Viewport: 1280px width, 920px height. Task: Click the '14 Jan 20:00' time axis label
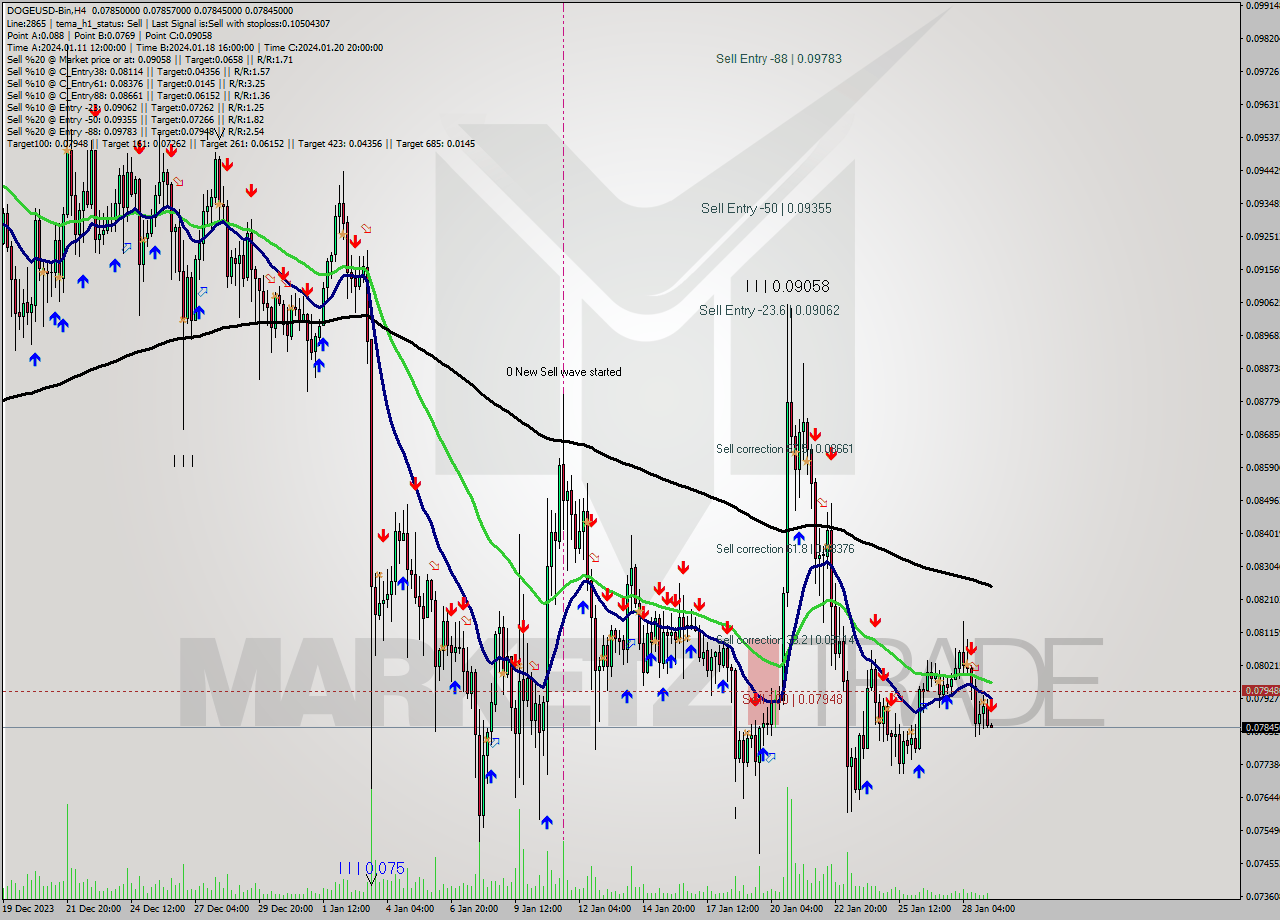(669, 908)
